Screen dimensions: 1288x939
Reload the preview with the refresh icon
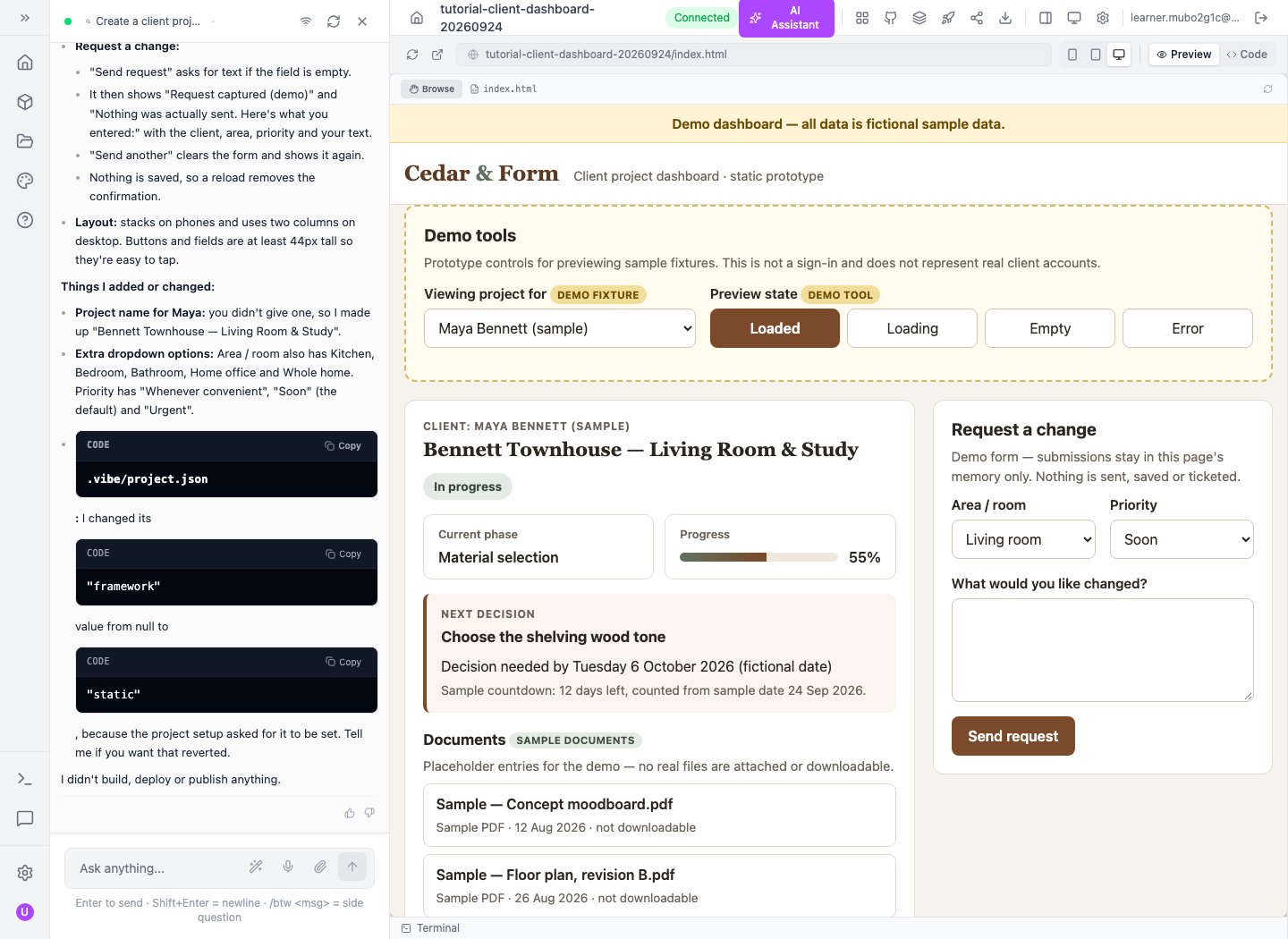[412, 55]
